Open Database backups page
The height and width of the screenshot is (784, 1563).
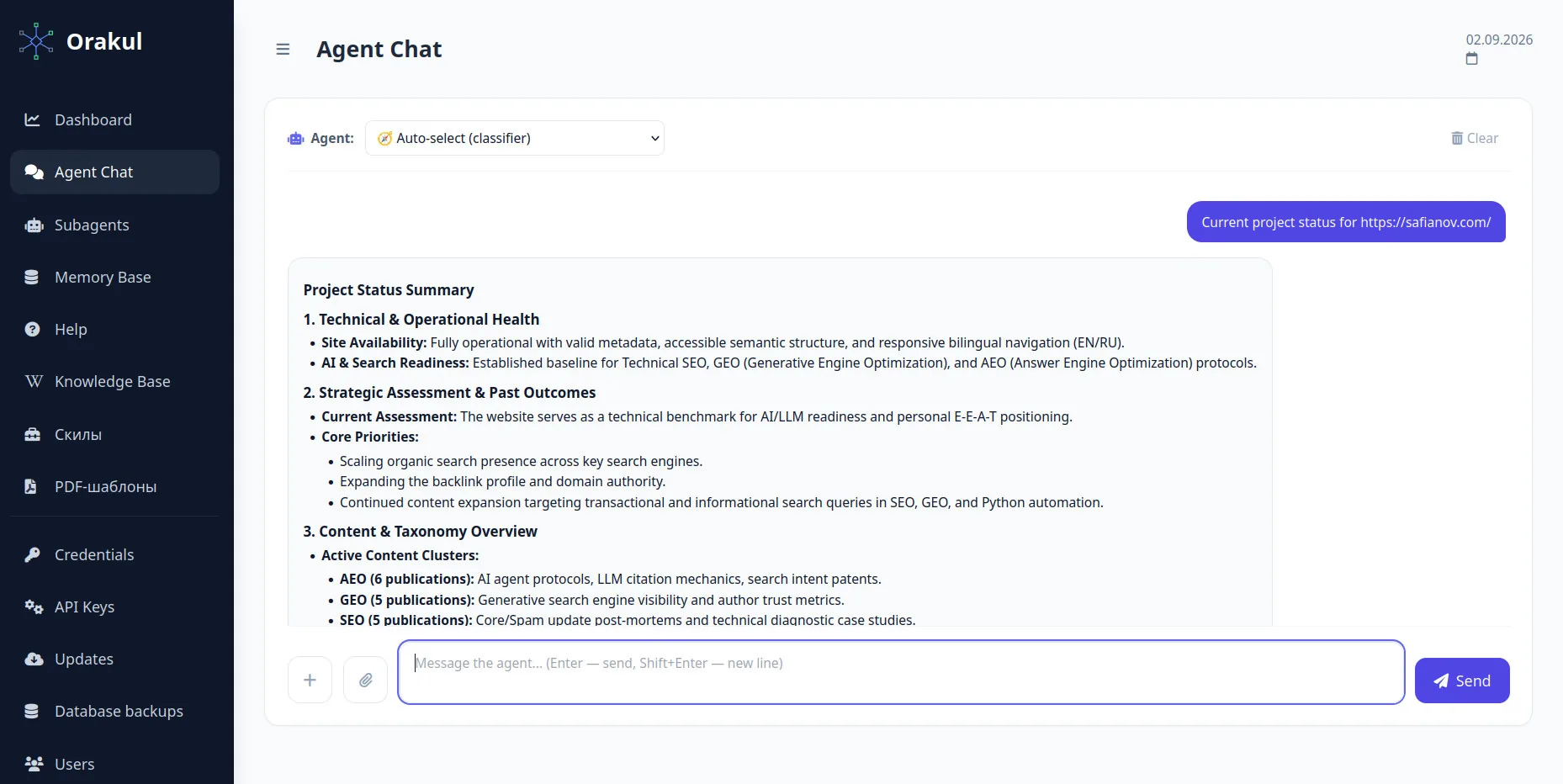(x=114, y=712)
